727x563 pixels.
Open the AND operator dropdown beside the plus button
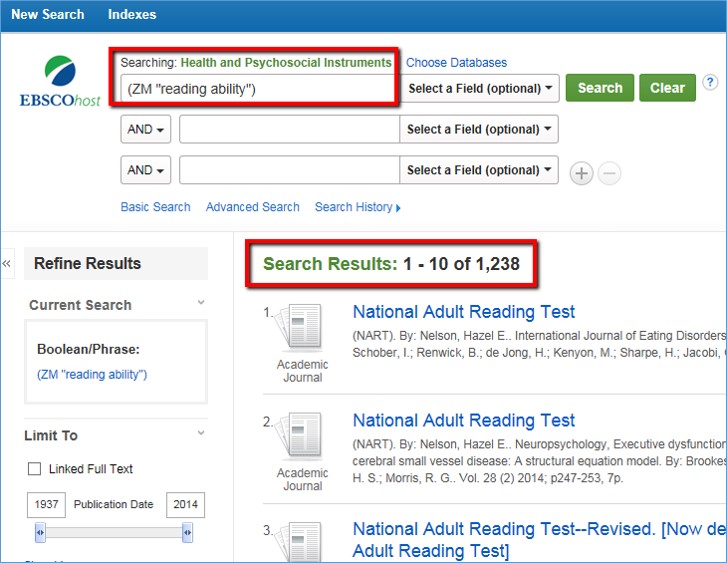[x=146, y=170]
